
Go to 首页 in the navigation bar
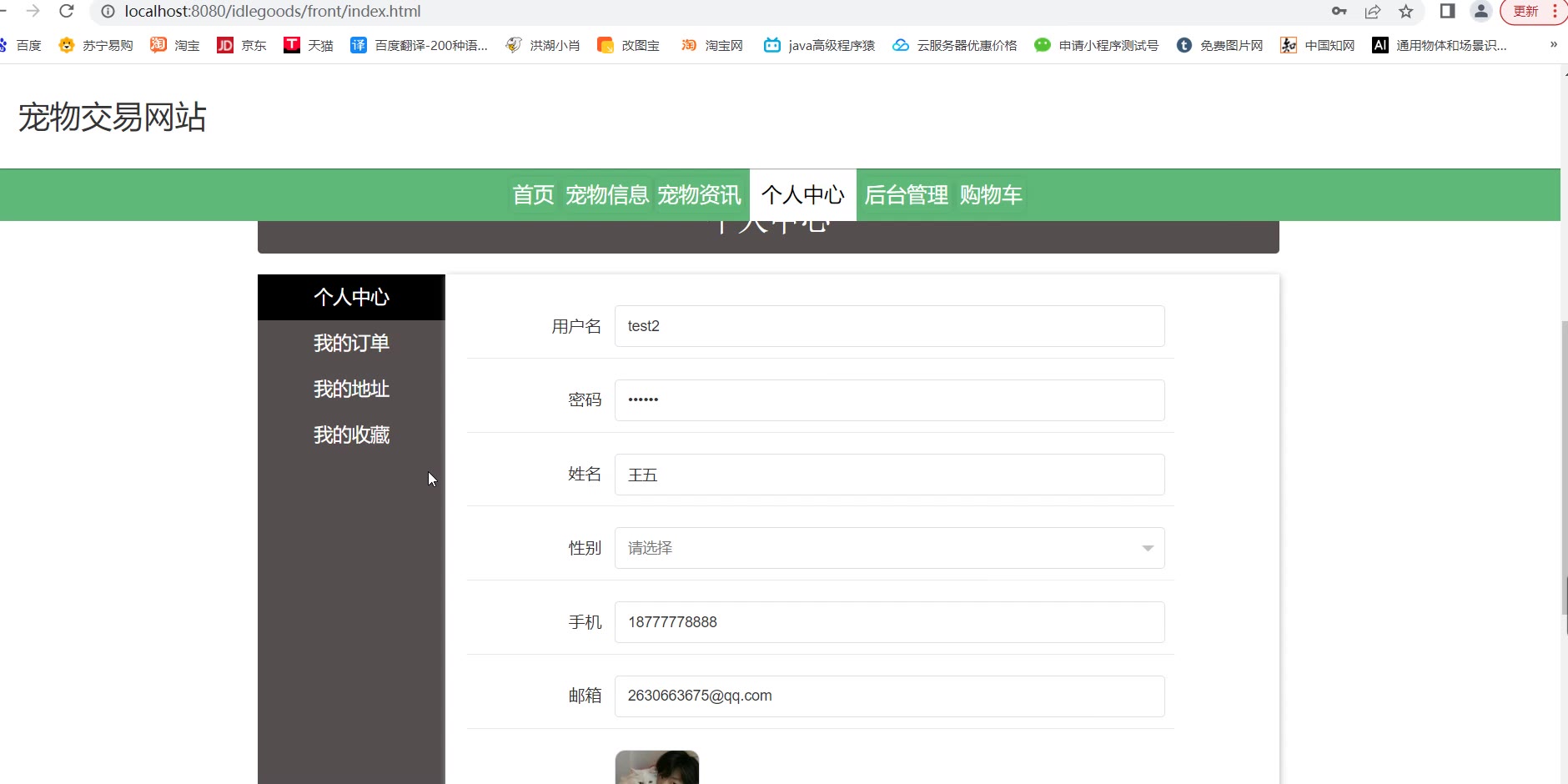point(533,195)
